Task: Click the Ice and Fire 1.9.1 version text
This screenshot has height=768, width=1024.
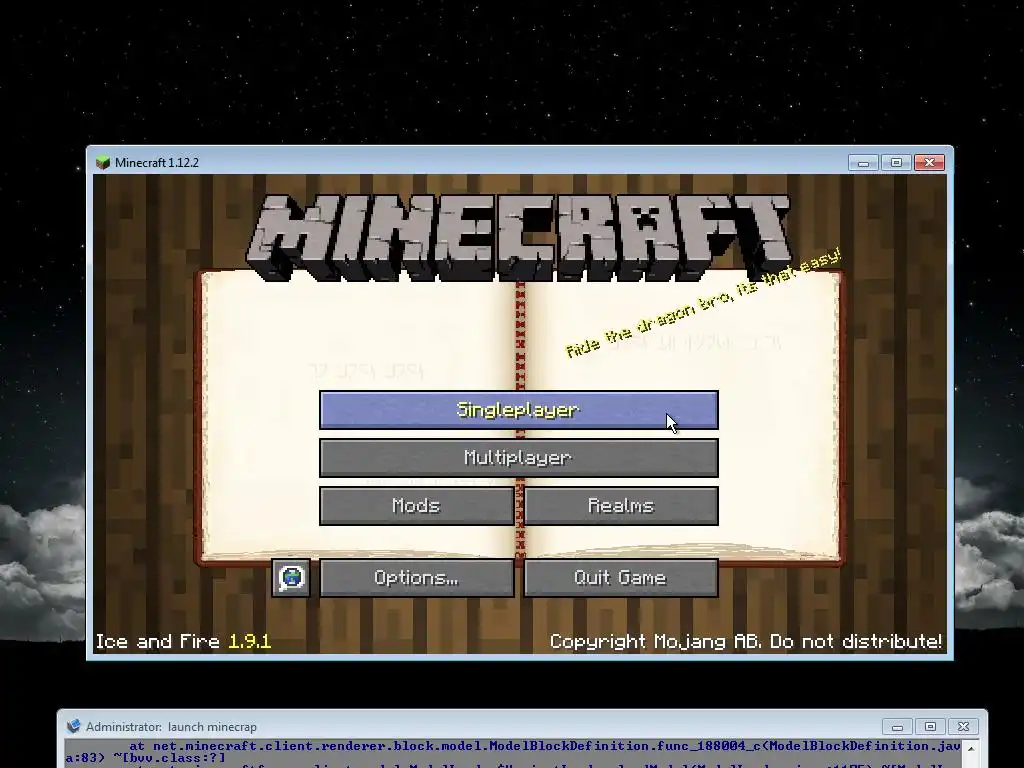Action: coord(184,641)
